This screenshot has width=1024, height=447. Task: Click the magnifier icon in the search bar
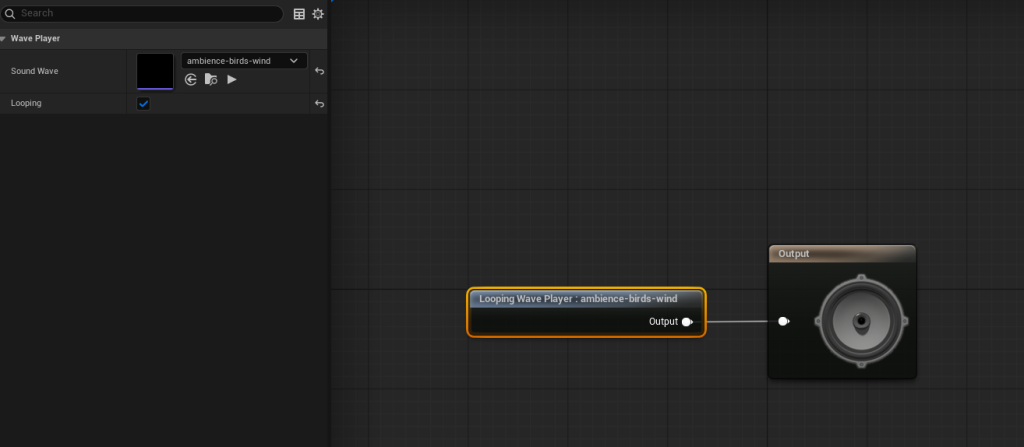tap(10, 14)
